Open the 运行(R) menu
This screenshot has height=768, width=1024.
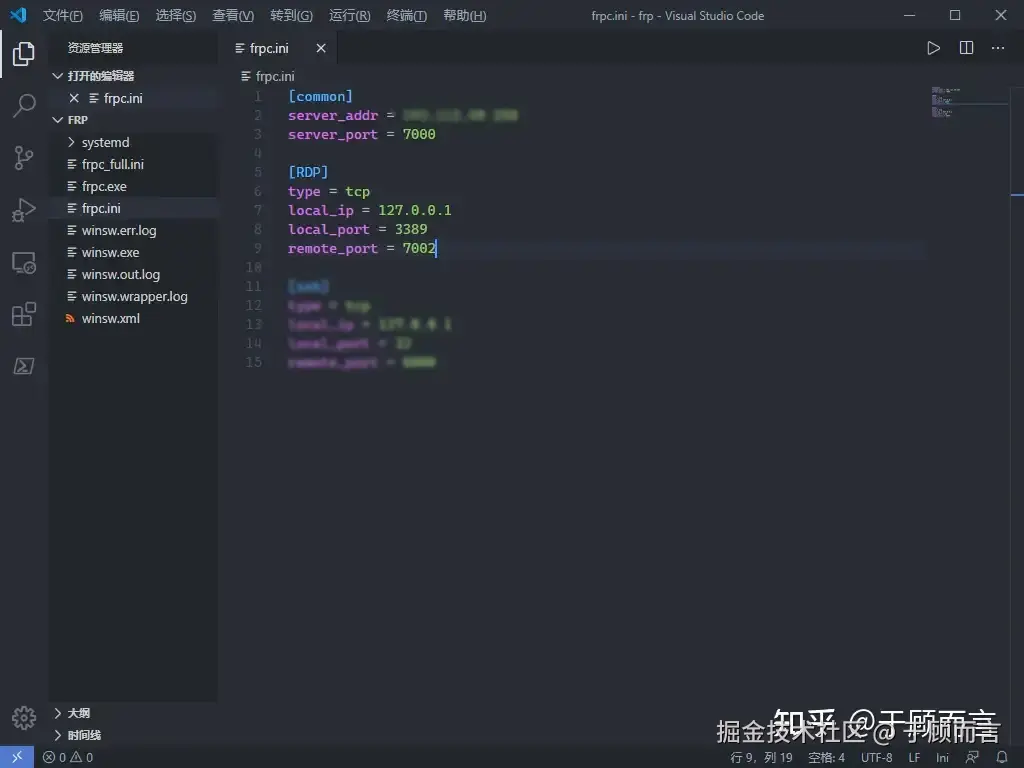[x=349, y=15]
